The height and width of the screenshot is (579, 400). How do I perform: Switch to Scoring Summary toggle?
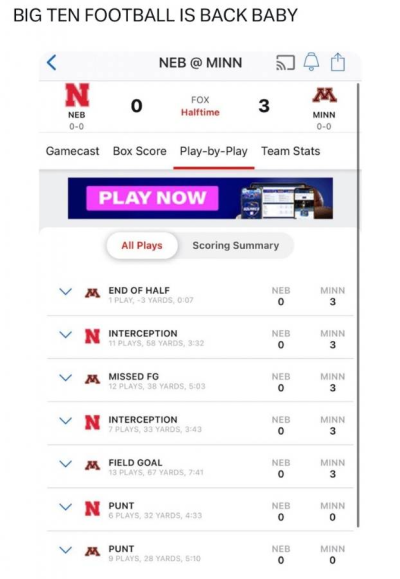tap(236, 246)
